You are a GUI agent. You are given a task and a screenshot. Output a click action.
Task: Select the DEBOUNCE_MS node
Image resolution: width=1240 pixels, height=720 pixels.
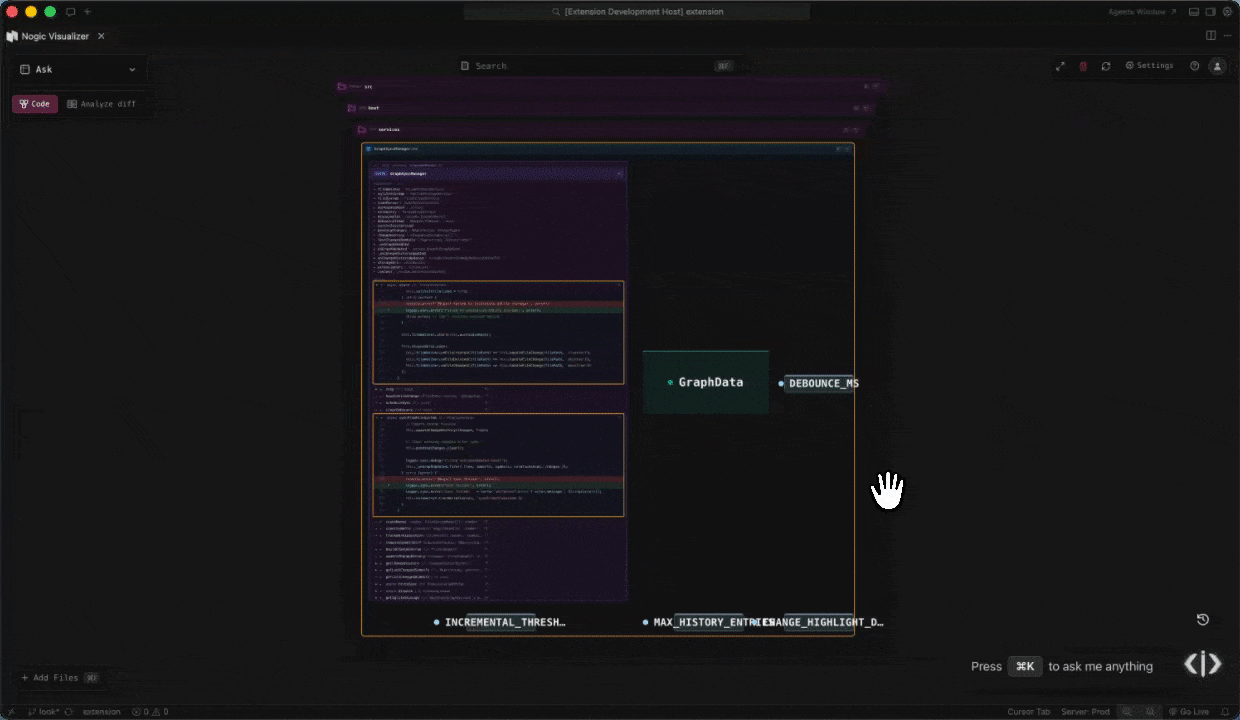(819, 383)
